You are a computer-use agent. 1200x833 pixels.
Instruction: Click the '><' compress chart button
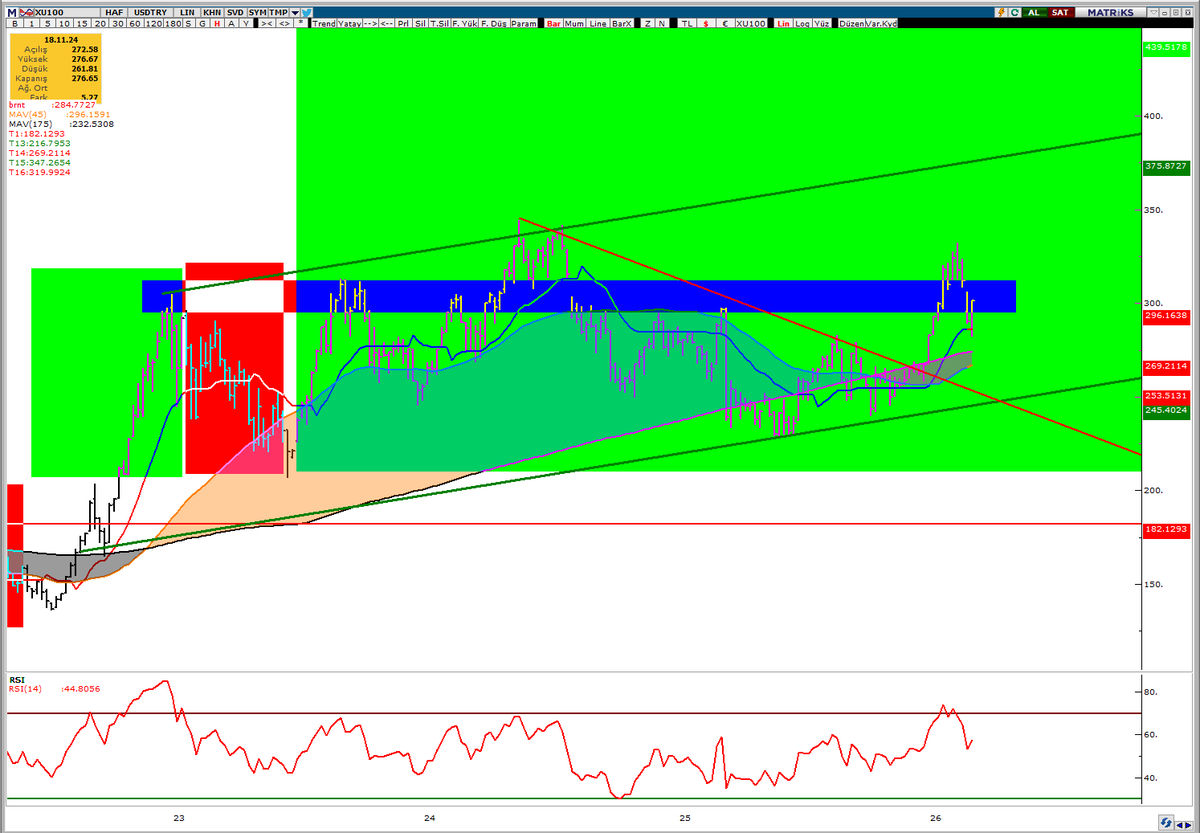pos(267,23)
